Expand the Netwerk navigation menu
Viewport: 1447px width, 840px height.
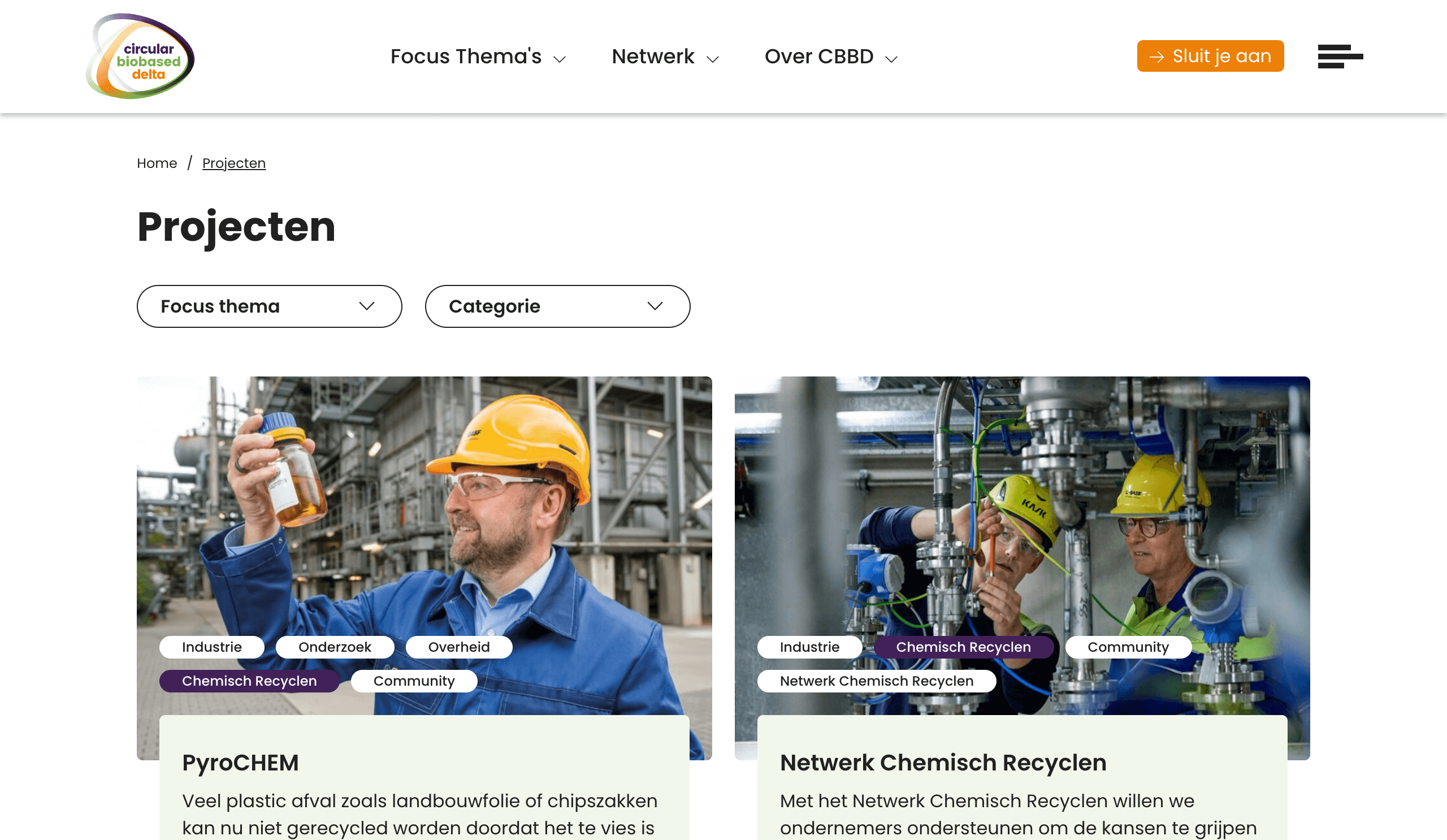pyautogui.click(x=665, y=57)
